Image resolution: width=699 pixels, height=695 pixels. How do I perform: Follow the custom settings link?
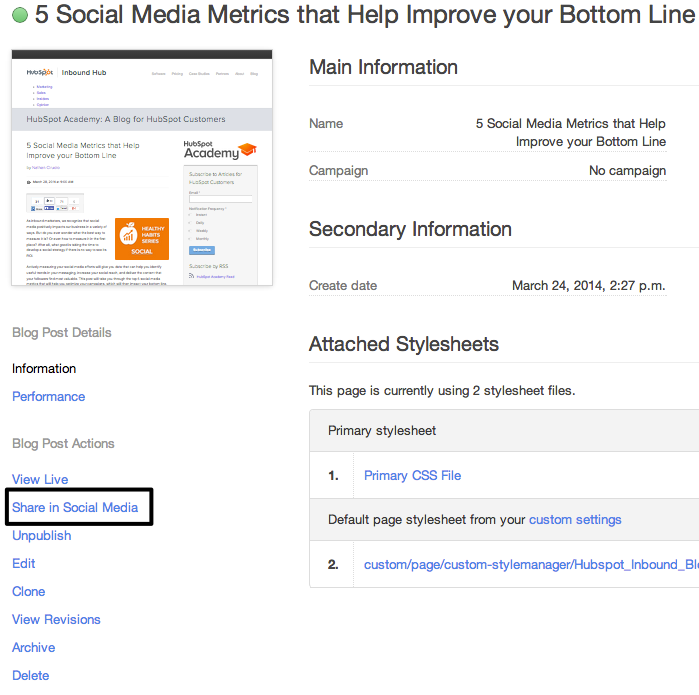pyautogui.click(x=575, y=519)
